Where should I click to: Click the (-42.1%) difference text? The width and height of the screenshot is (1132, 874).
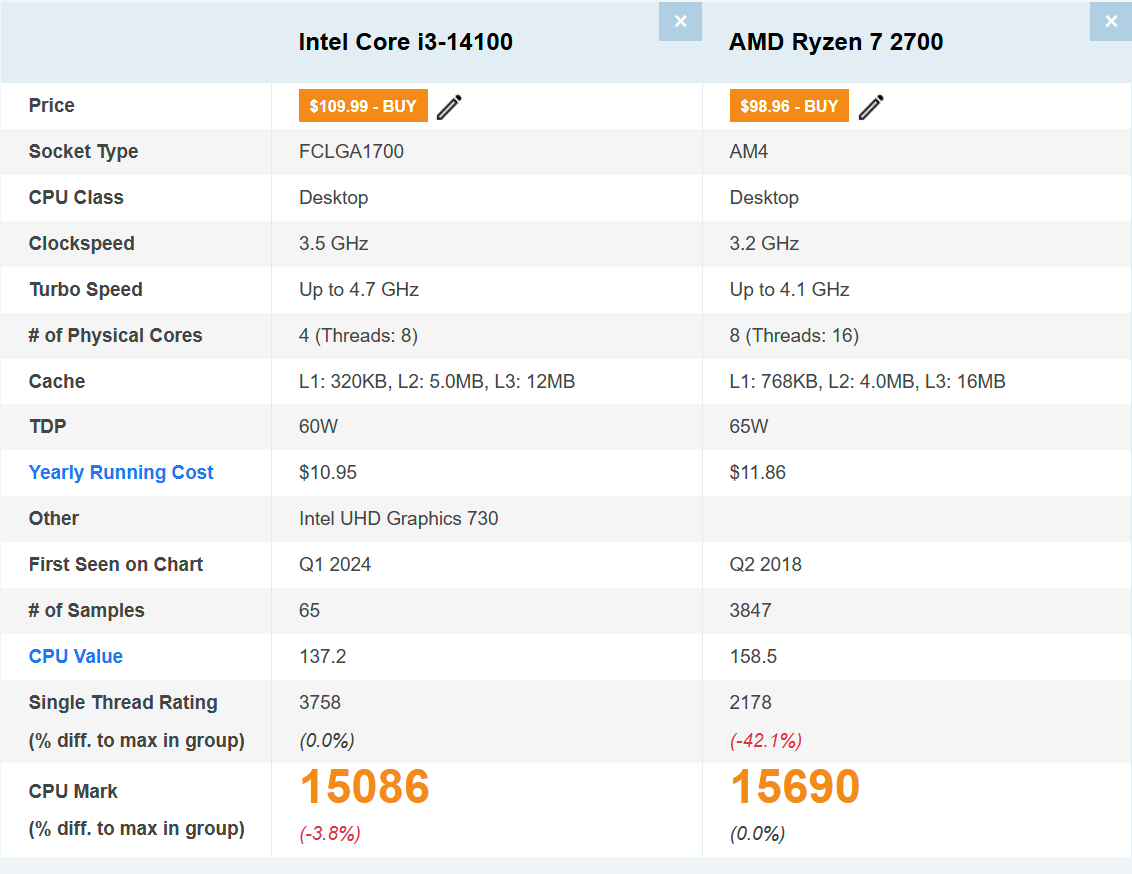pyautogui.click(x=765, y=740)
